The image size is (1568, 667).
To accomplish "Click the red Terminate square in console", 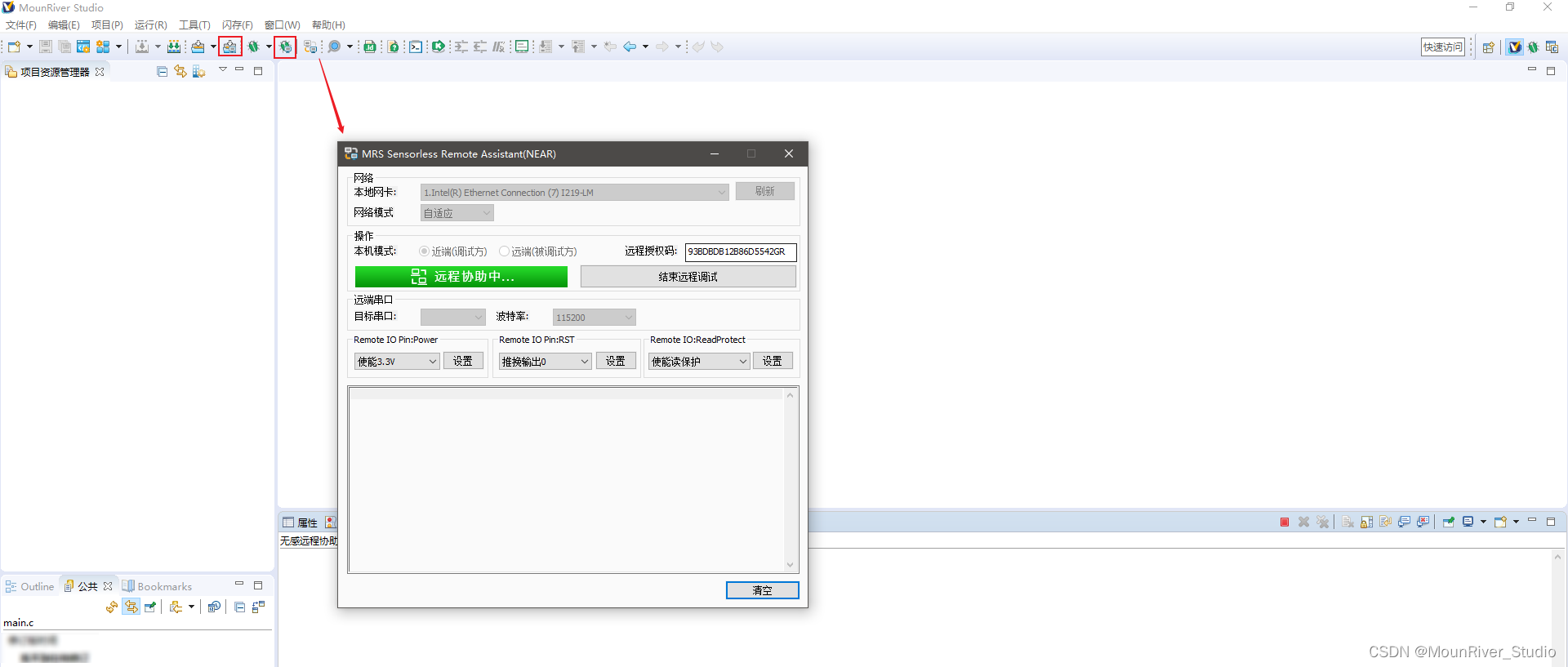I will click(x=1285, y=522).
